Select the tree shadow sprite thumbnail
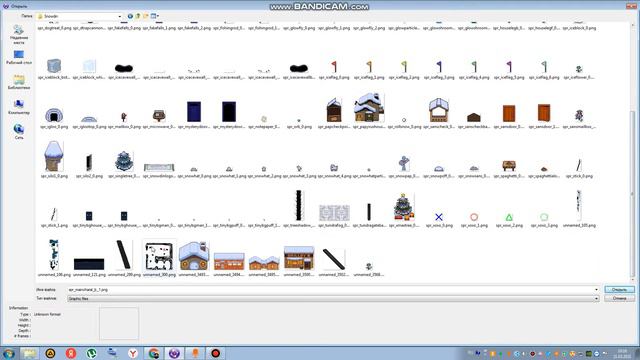The image size is (640, 360). [x=299, y=205]
